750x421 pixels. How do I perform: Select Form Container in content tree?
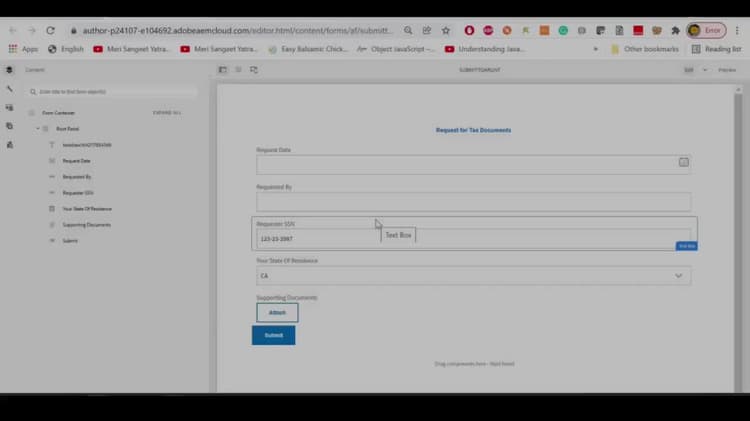tap(58, 113)
